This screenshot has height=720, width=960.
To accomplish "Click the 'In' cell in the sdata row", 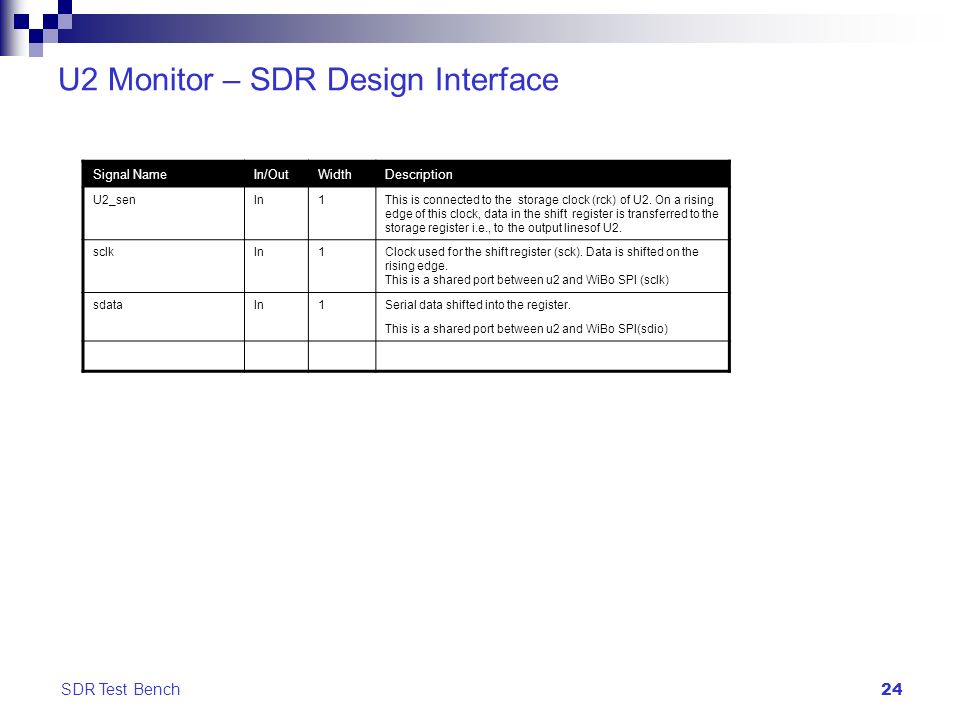I will click(276, 317).
